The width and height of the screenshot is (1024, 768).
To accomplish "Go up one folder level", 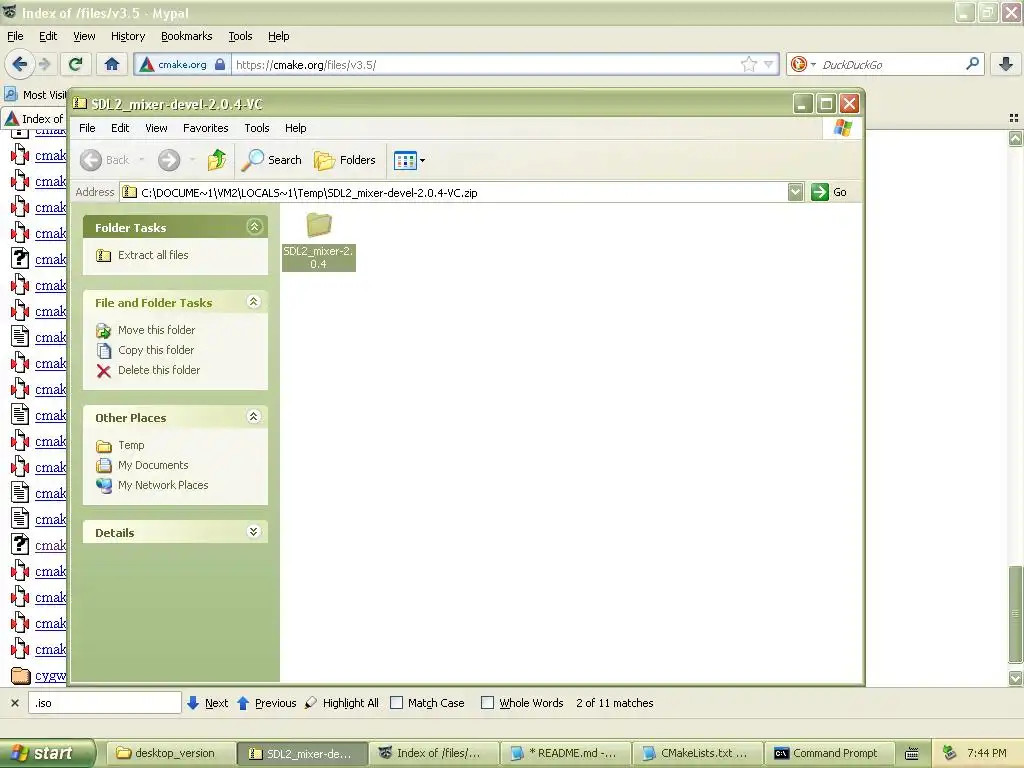I will [217, 160].
